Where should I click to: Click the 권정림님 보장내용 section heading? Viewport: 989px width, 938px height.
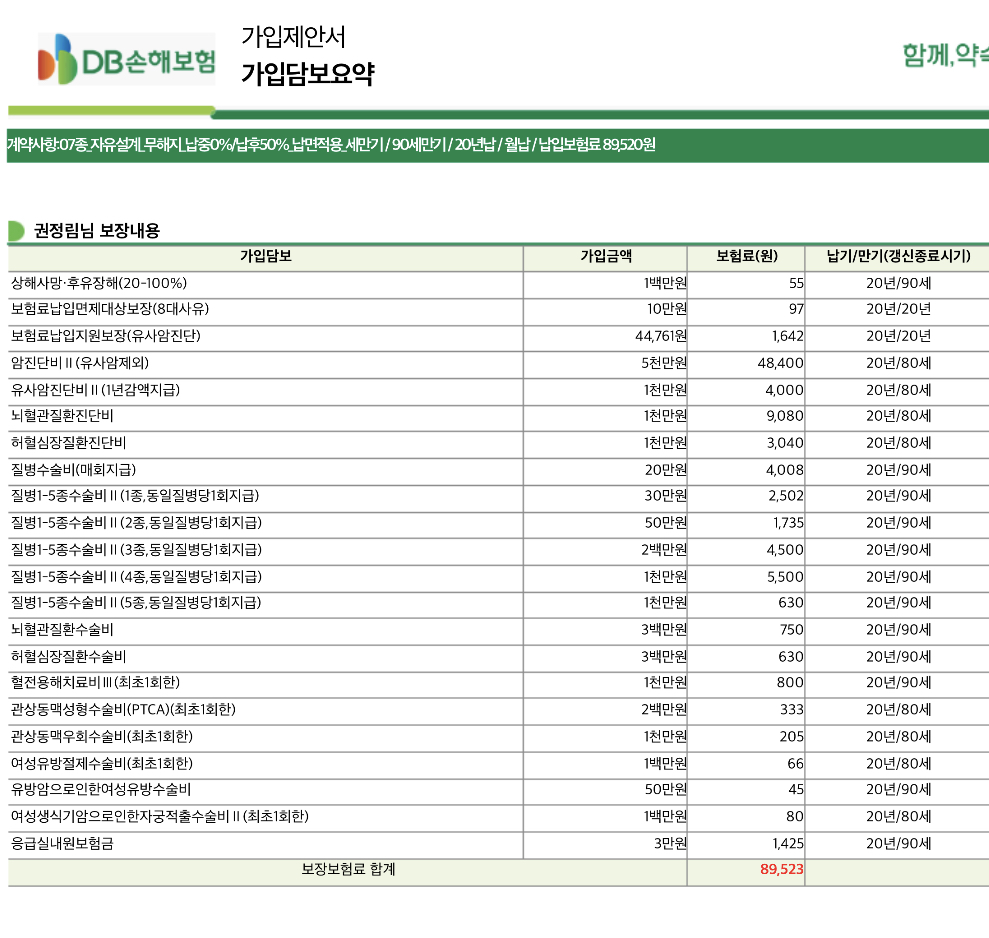[x=97, y=230]
